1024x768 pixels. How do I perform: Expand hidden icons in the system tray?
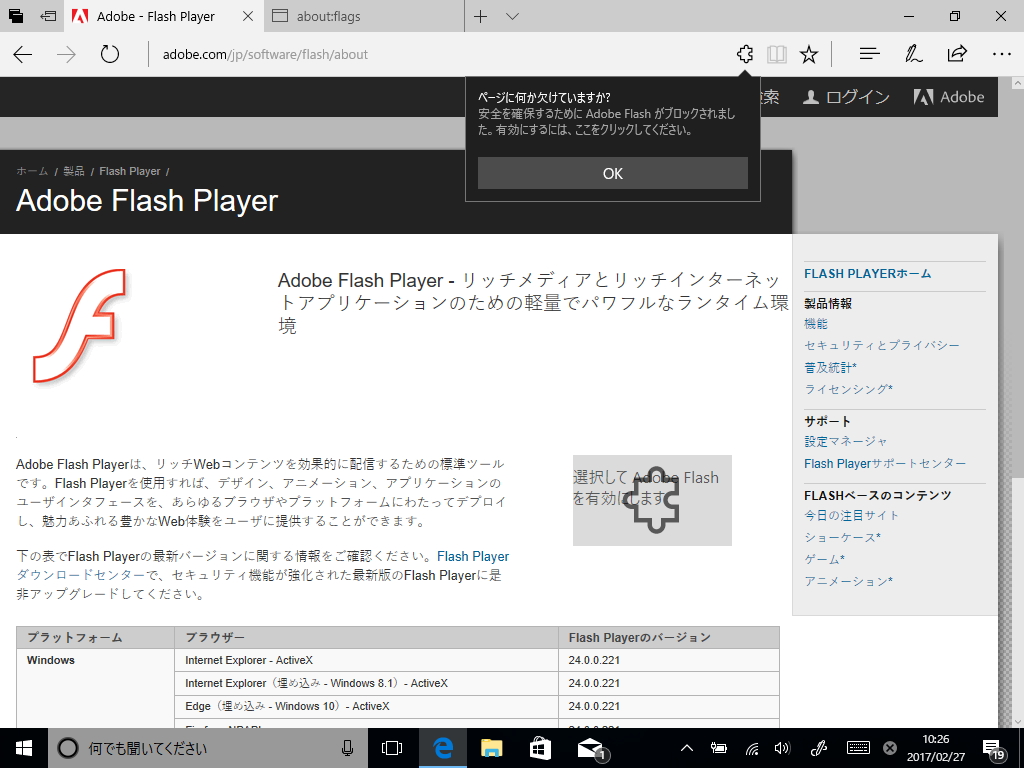click(686, 747)
